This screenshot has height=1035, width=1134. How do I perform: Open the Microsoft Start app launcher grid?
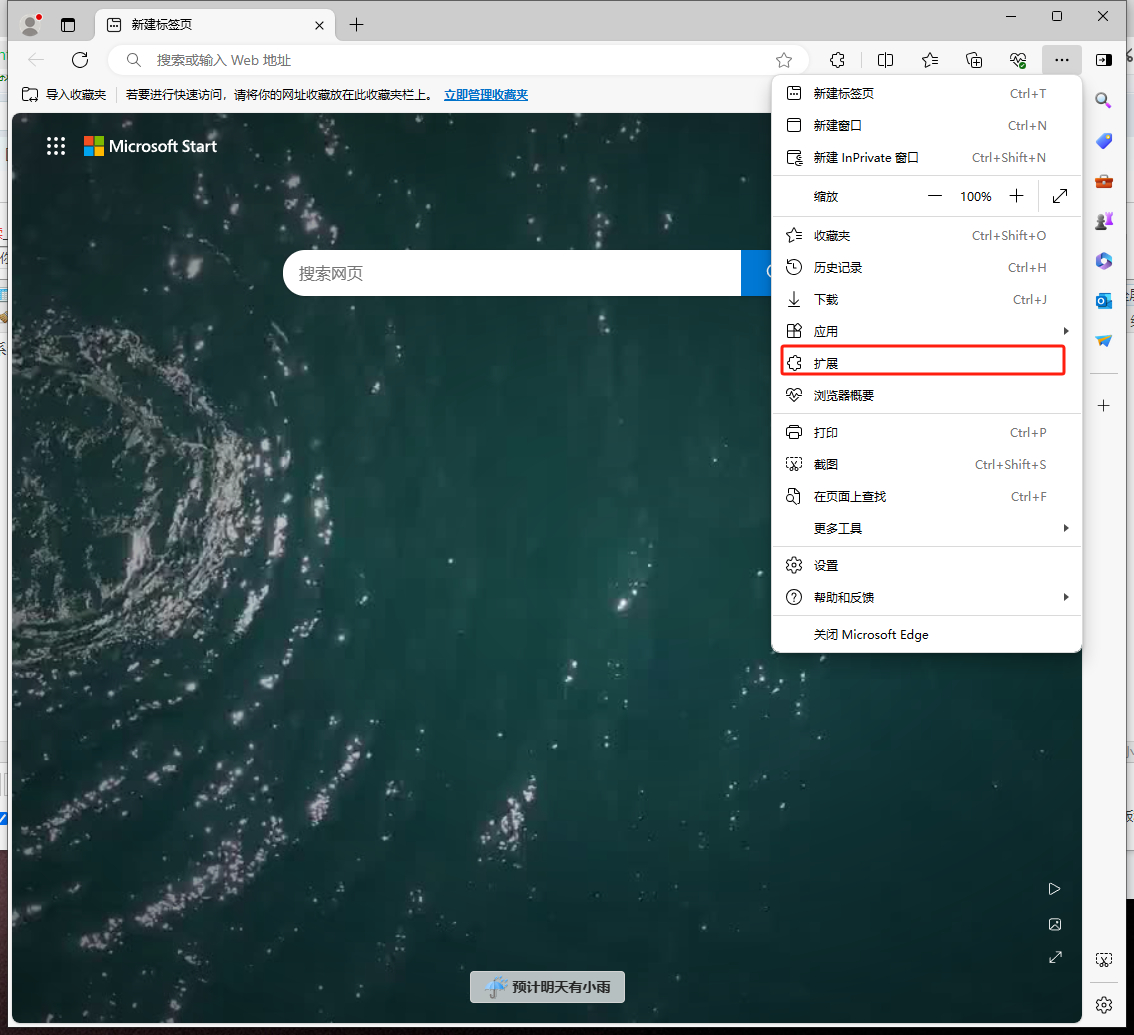click(x=56, y=146)
